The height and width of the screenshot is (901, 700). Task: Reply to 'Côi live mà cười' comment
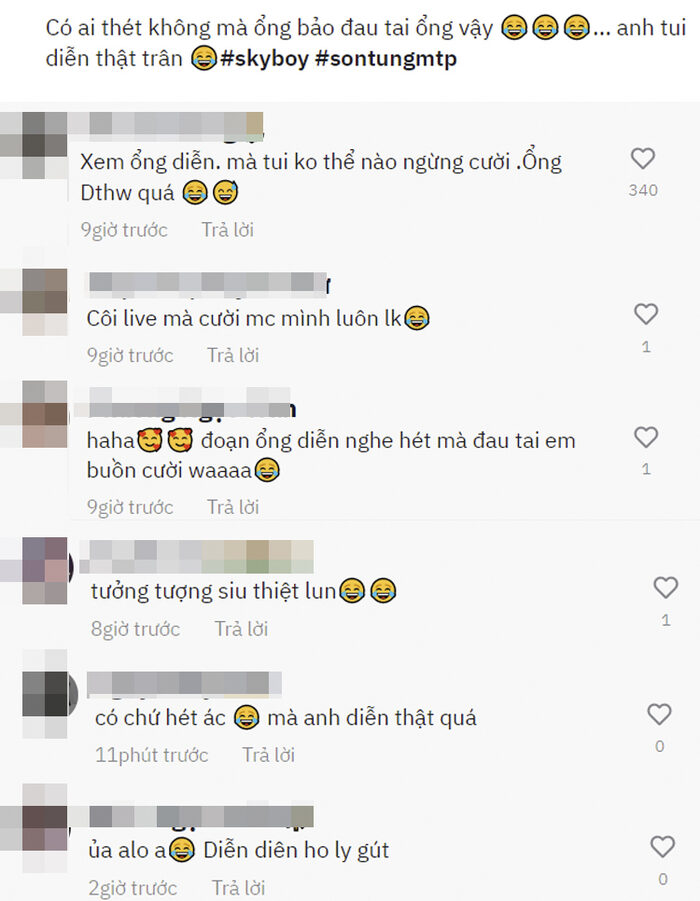[x=233, y=355]
